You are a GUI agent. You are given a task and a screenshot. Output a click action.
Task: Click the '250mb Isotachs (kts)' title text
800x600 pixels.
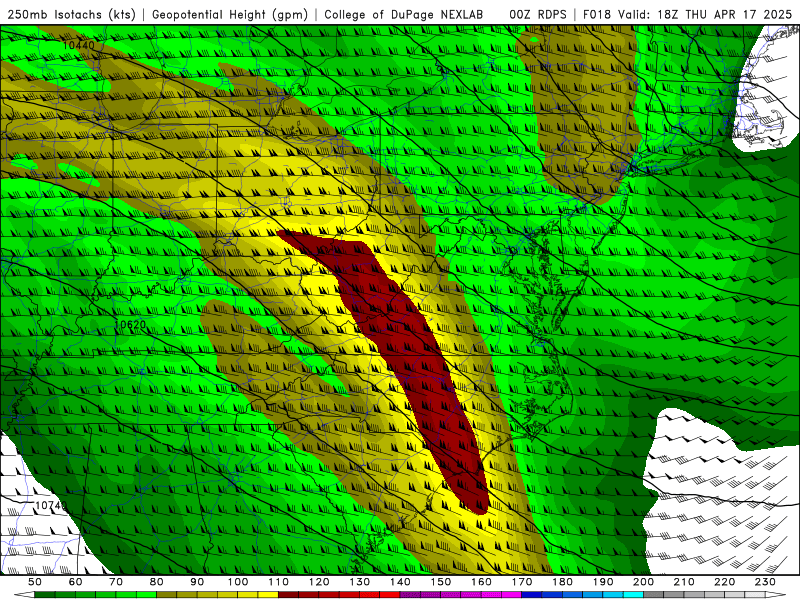pos(71,14)
